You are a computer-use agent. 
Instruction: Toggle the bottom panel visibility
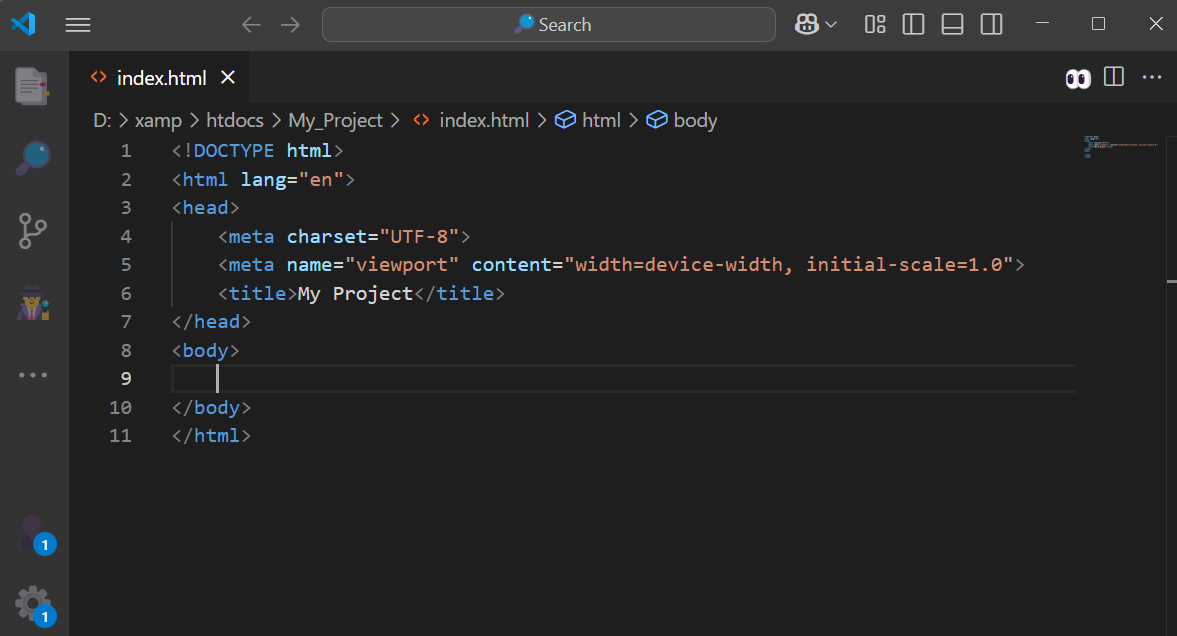952,25
